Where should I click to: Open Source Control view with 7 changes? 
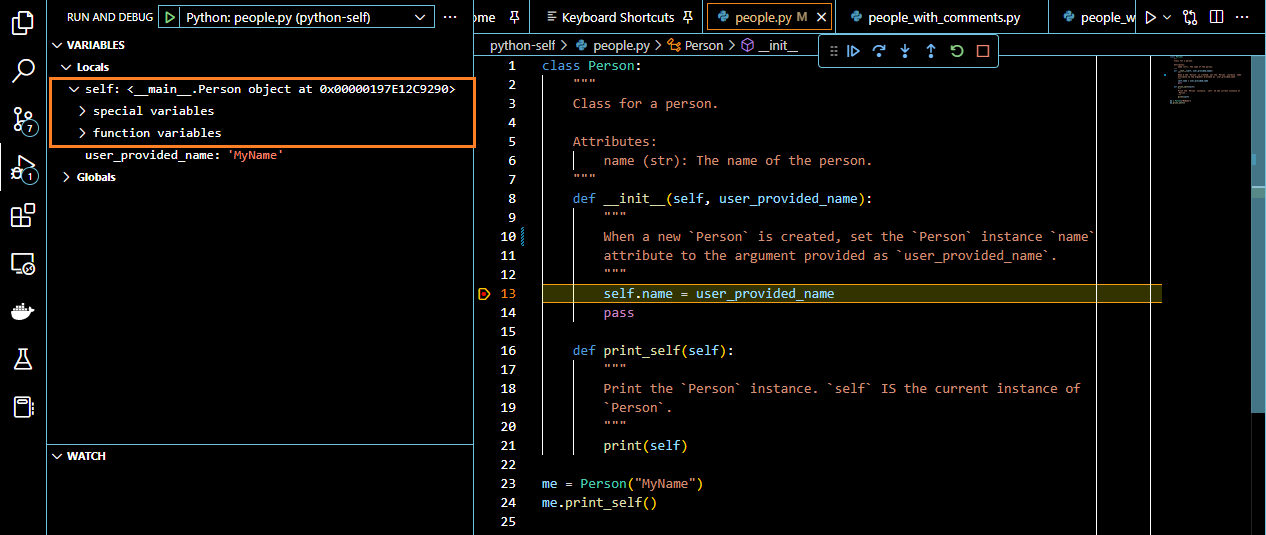pos(23,120)
